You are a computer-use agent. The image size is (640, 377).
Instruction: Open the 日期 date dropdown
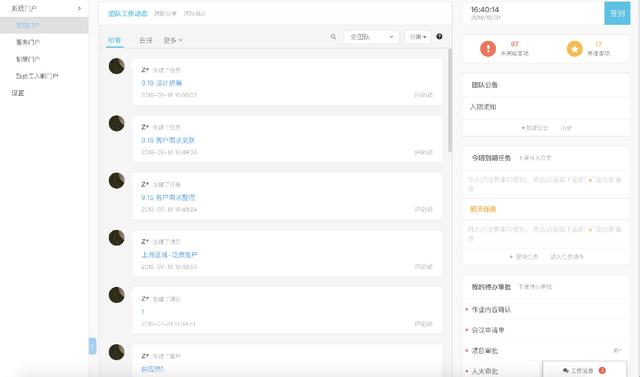(418, 37)
